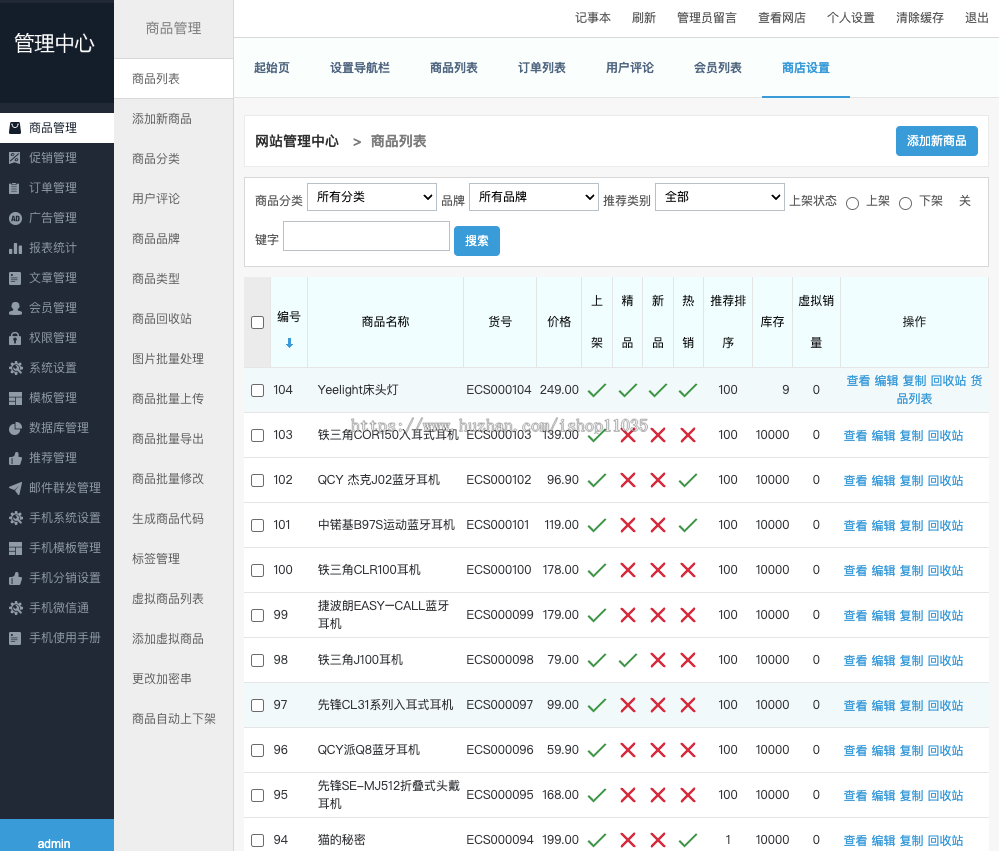Click the 数据库管理 pie icon
Screen dimensions: 999x851
[15, 428]
